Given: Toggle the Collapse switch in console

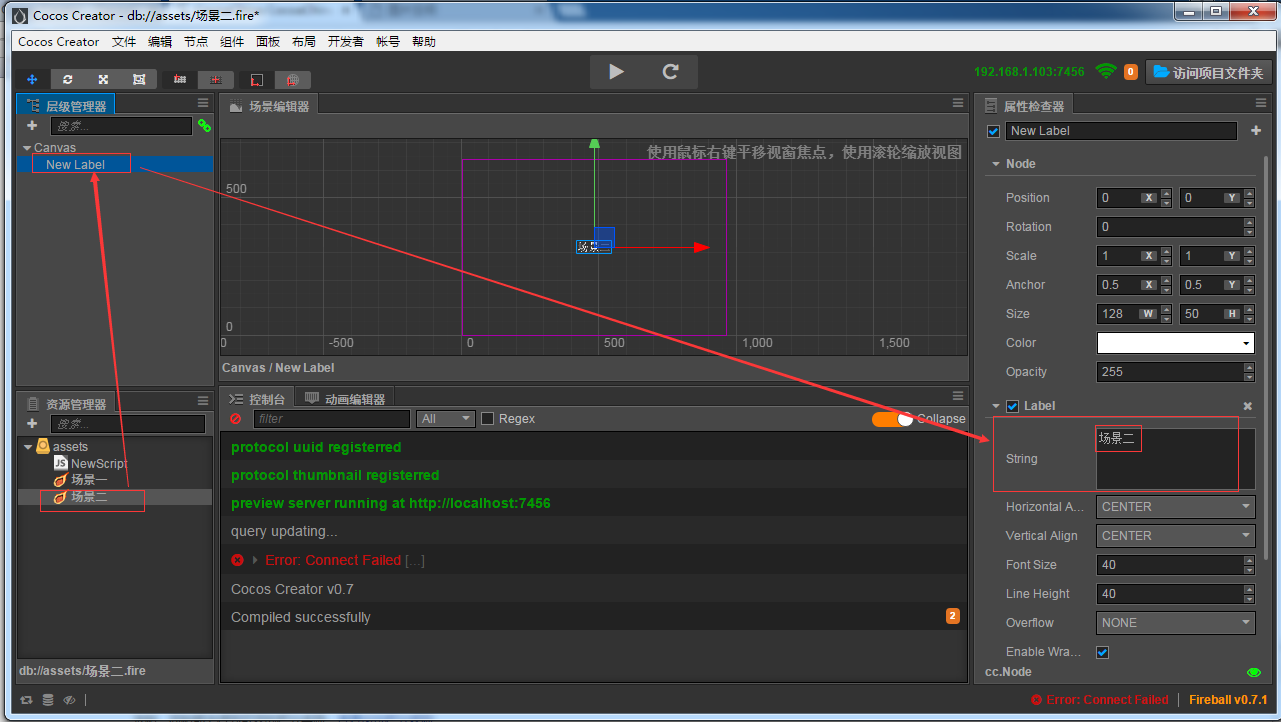Looking at the screenshot, I should pyautogui.click(x=892, y=419).
